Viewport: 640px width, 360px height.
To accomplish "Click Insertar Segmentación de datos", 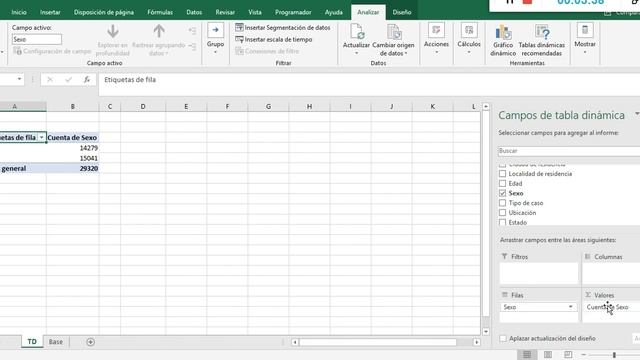I will tap(283, 28).
